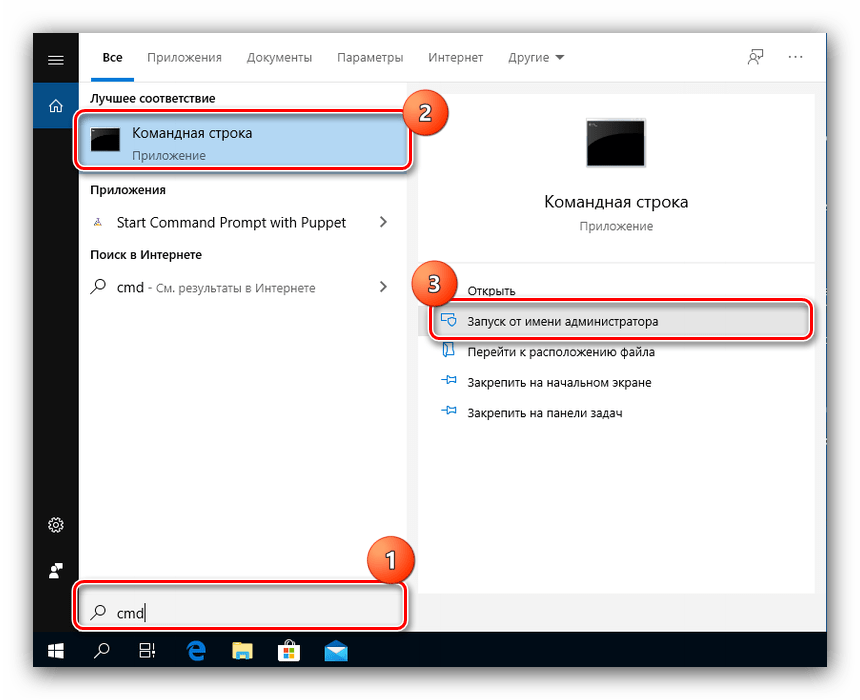This screenshot has width=860, height=700.
Task: Open the hamburger menu in the sidebar
Action: pos(55,60)
